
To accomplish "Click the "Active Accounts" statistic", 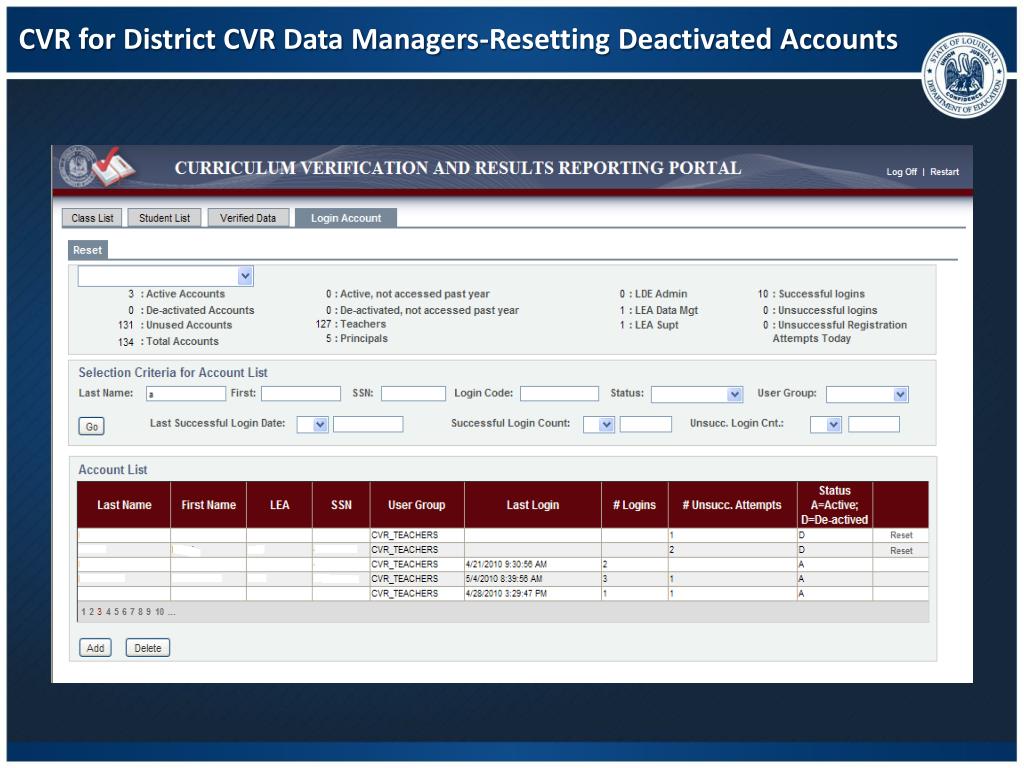I will point(177,294).
